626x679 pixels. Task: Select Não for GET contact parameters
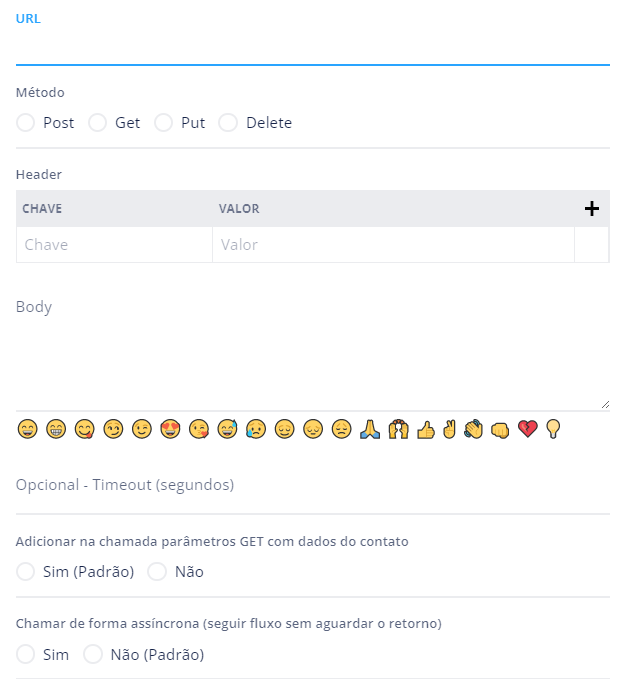157,572
